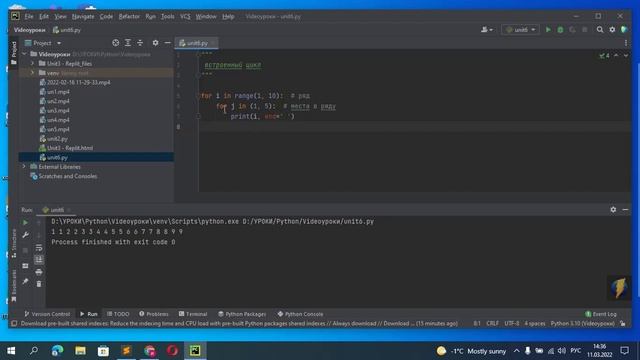Select Unit3 - Replit.html file
640x360 pixels.
66,148
